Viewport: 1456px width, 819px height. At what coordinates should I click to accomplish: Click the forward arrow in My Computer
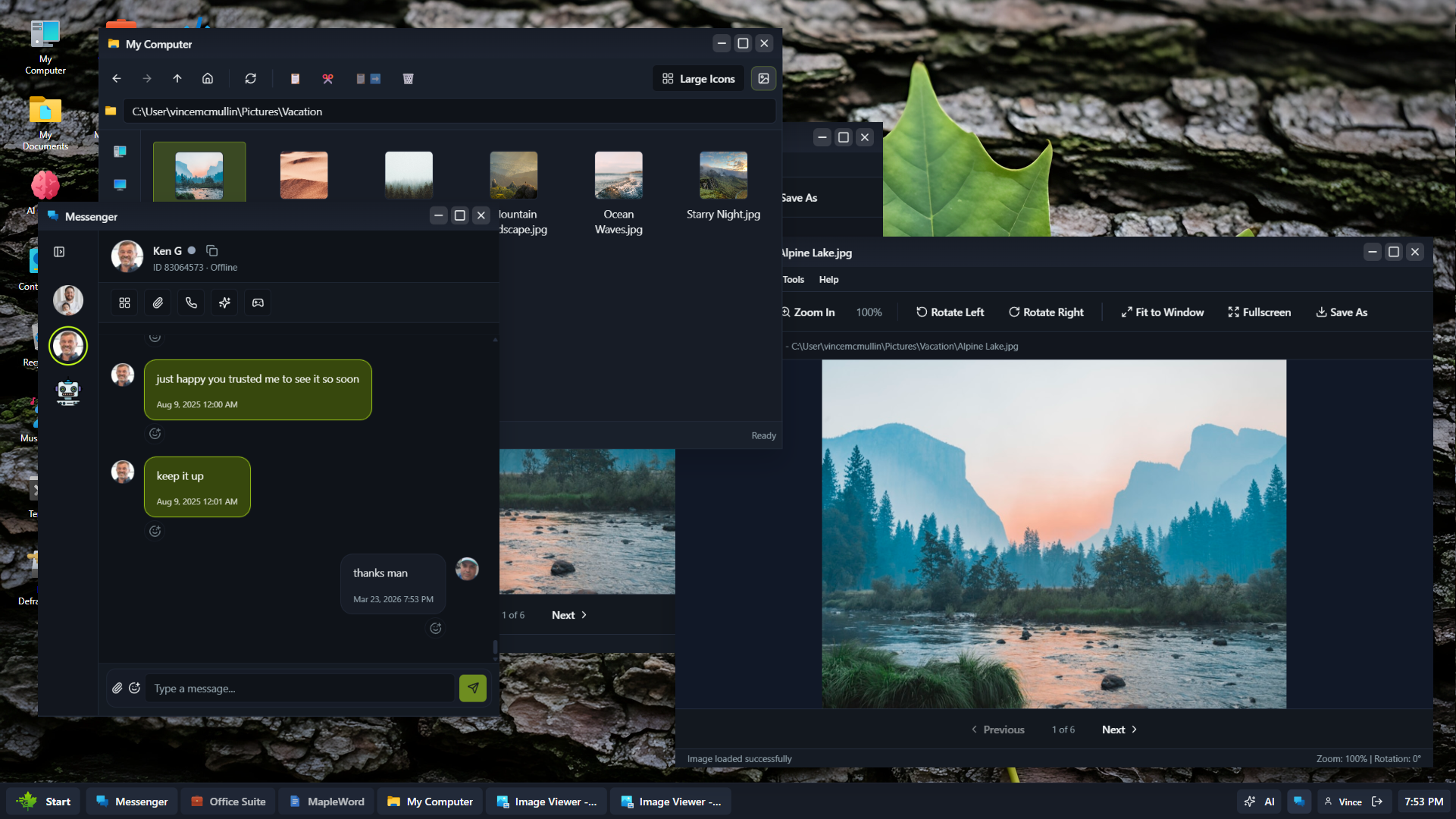click(x=147, y=79)
